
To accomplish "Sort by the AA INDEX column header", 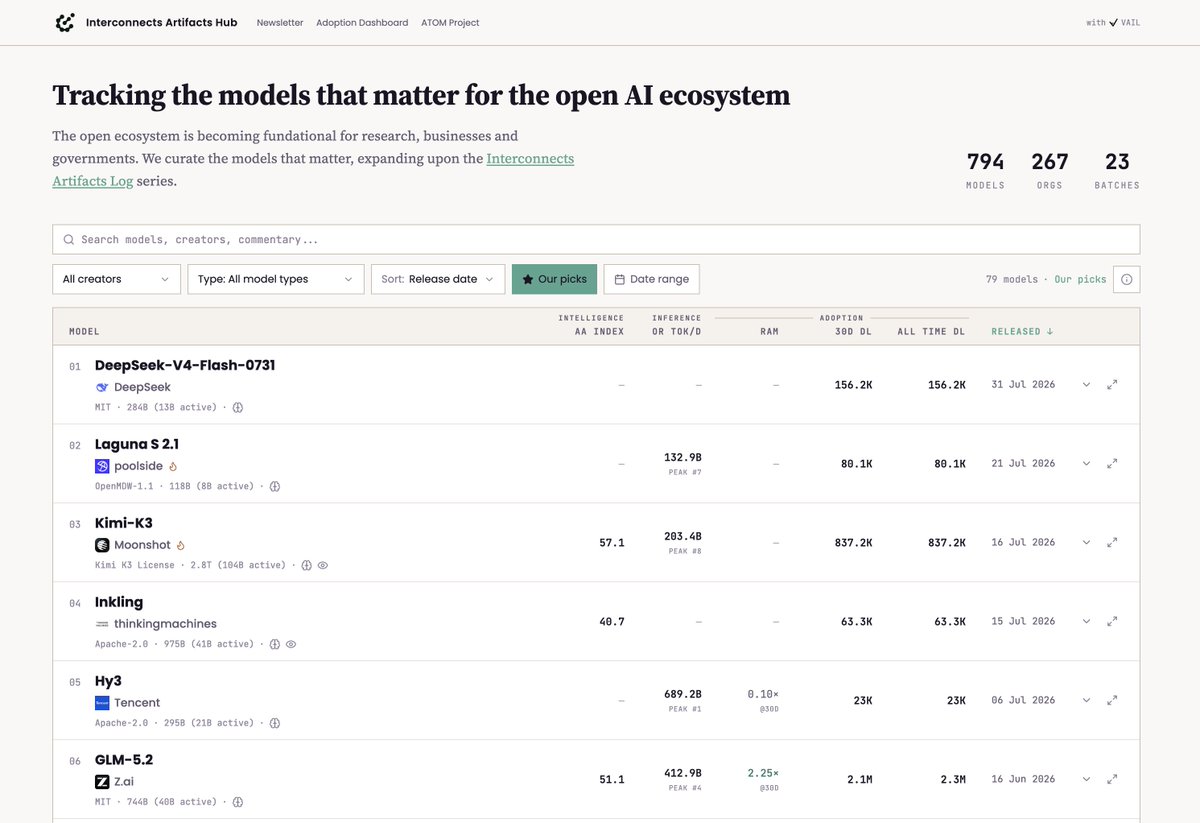I will point(600,331).
